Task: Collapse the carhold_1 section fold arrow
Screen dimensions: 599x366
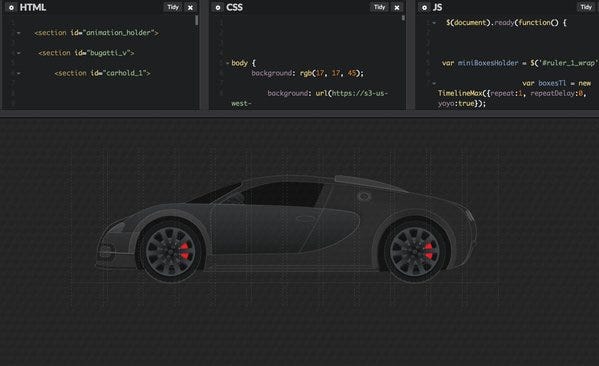Action: [19, 73]
